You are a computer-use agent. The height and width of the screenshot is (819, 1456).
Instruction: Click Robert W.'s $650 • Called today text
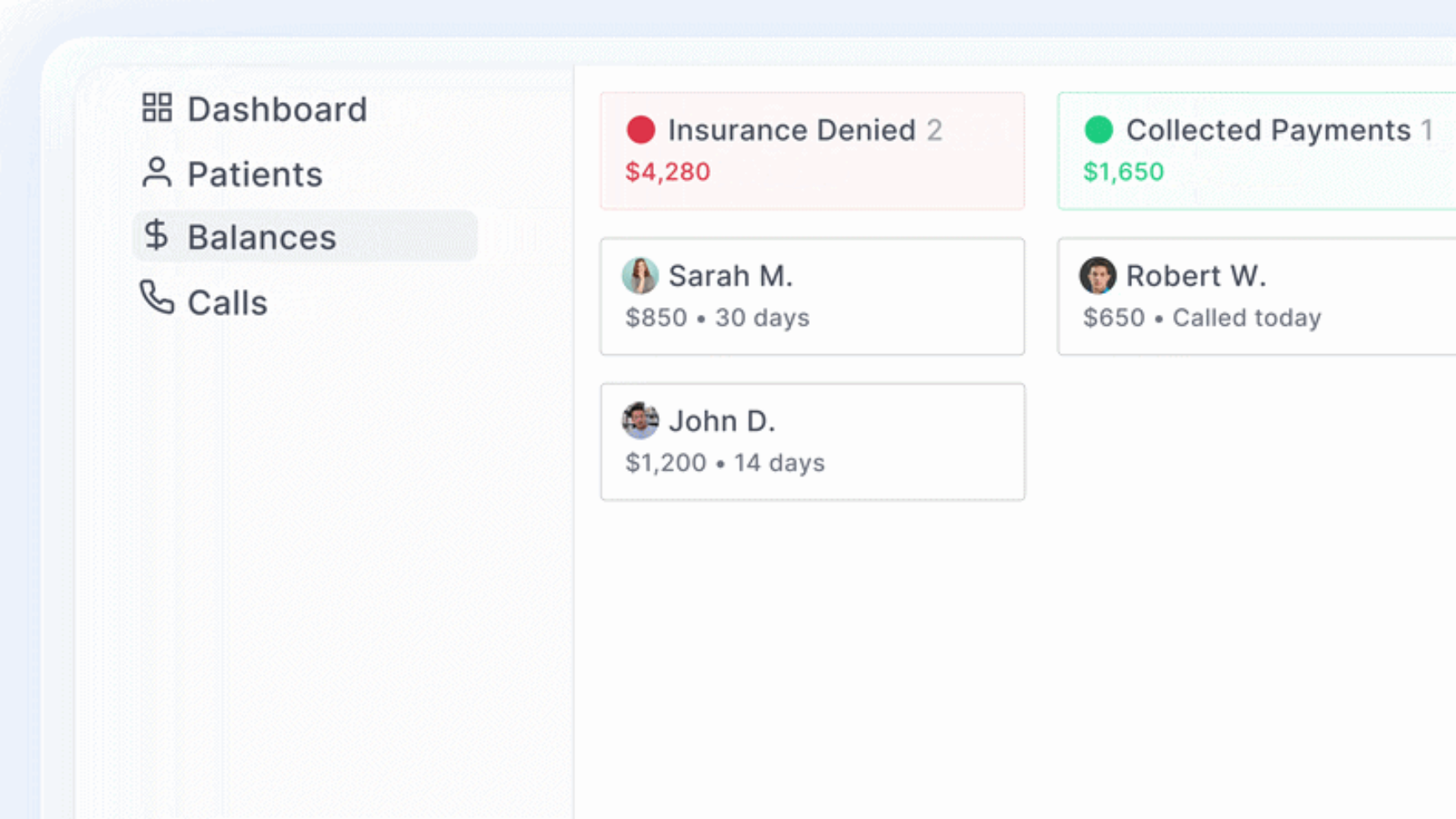click(1202, 317)
